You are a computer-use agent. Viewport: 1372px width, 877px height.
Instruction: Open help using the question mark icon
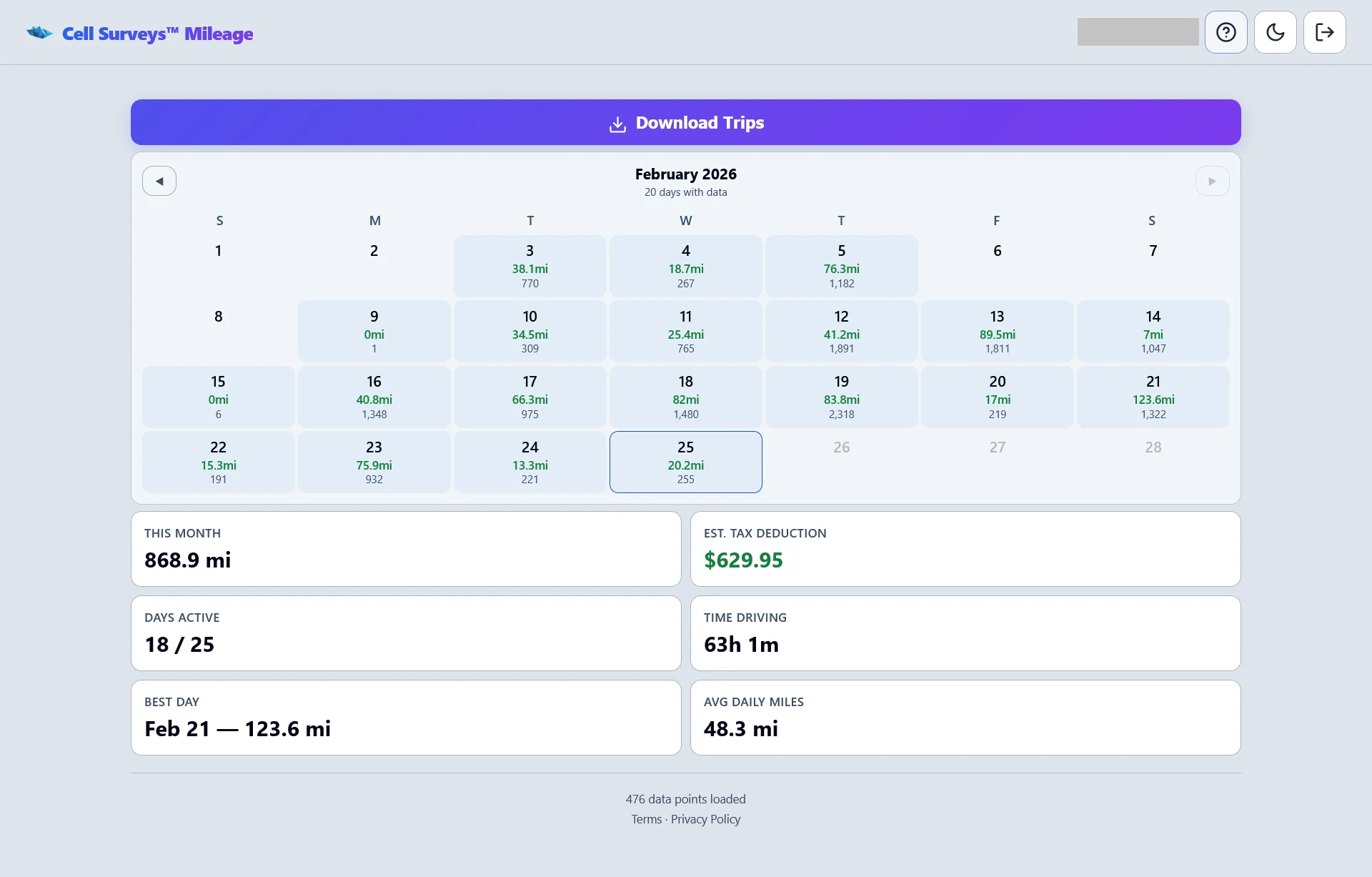click(1226, 32)
